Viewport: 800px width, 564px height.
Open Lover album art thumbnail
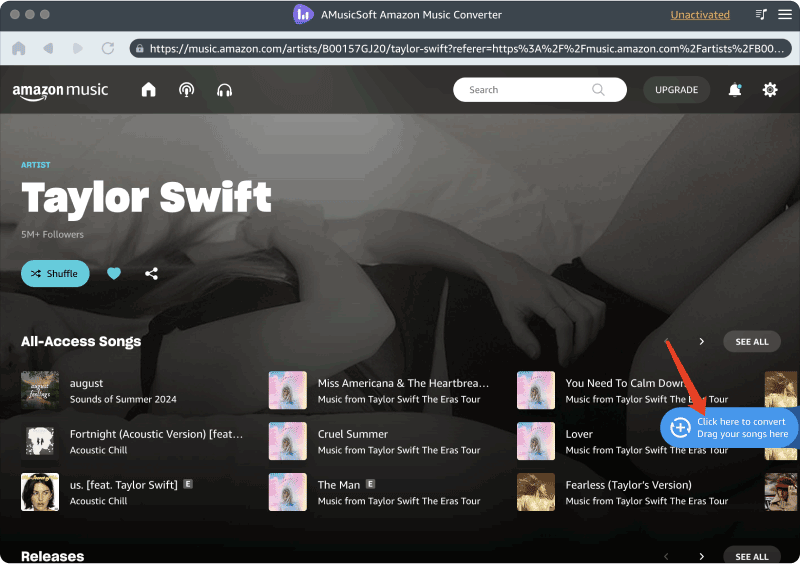point(536,441)
